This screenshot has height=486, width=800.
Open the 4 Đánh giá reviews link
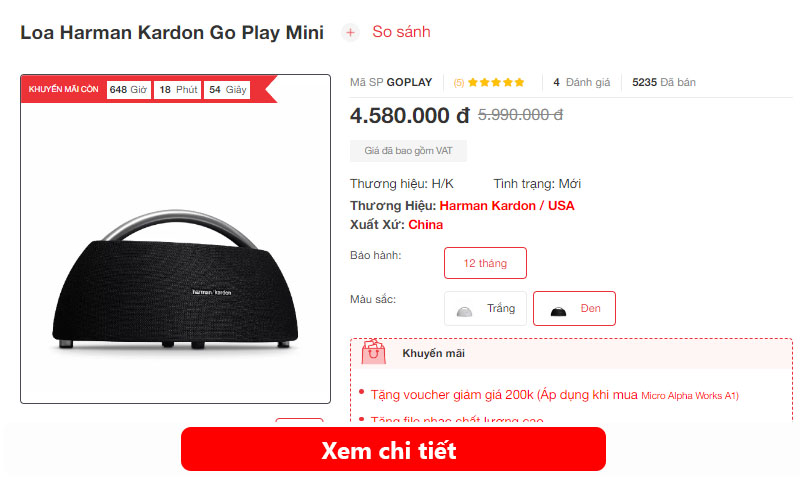point(582,82)
